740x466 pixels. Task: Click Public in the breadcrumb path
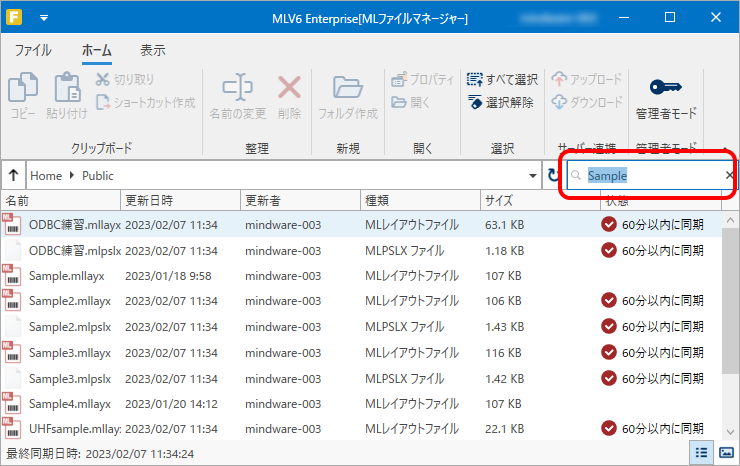tap(98, 176)
